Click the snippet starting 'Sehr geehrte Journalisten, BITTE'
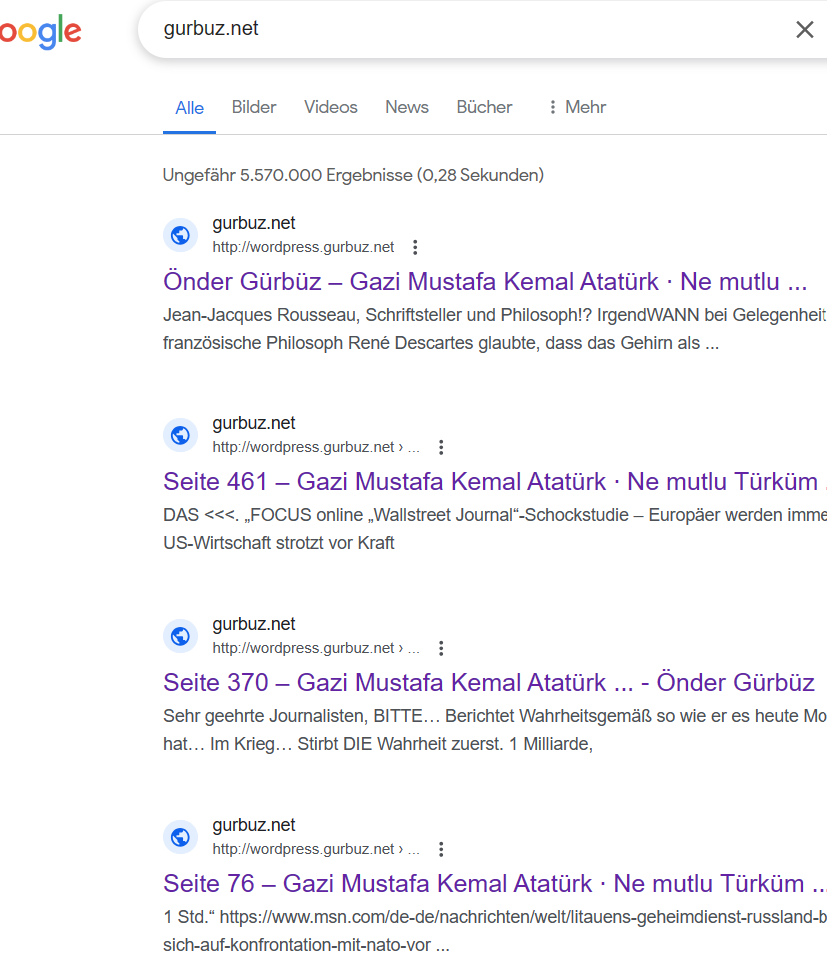827x965 pixels. tap(495, 730)
